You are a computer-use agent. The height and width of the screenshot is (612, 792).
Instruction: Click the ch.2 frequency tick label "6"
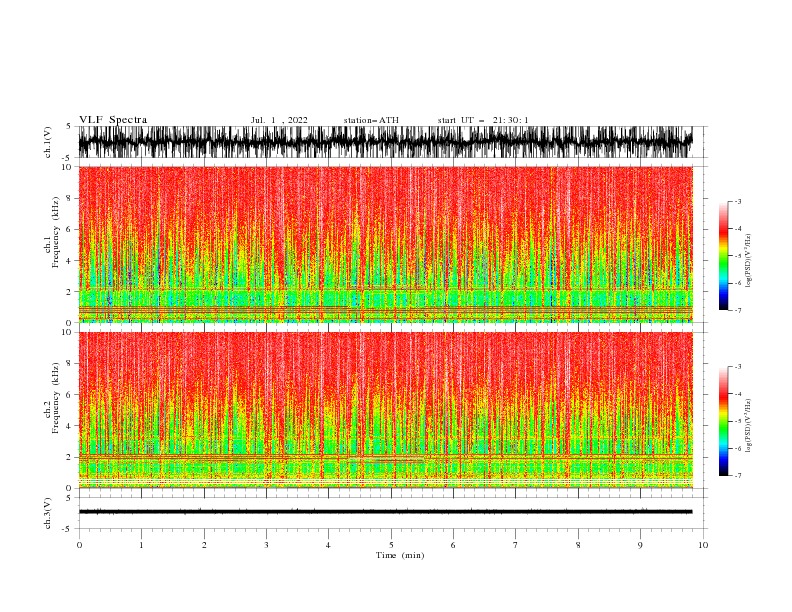(x=69, y=395)
